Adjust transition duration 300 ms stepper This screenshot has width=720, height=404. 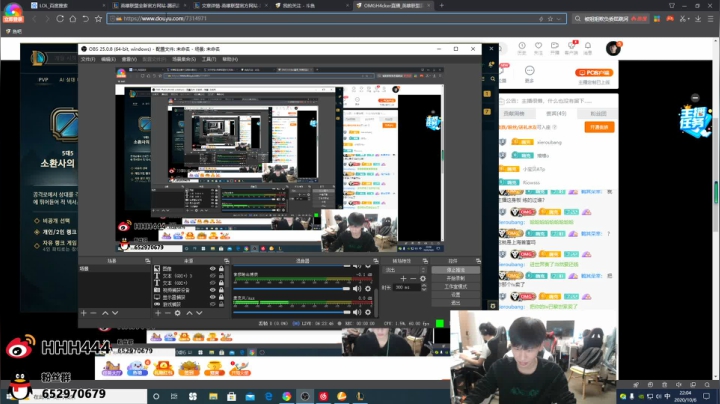coord(424,287)
